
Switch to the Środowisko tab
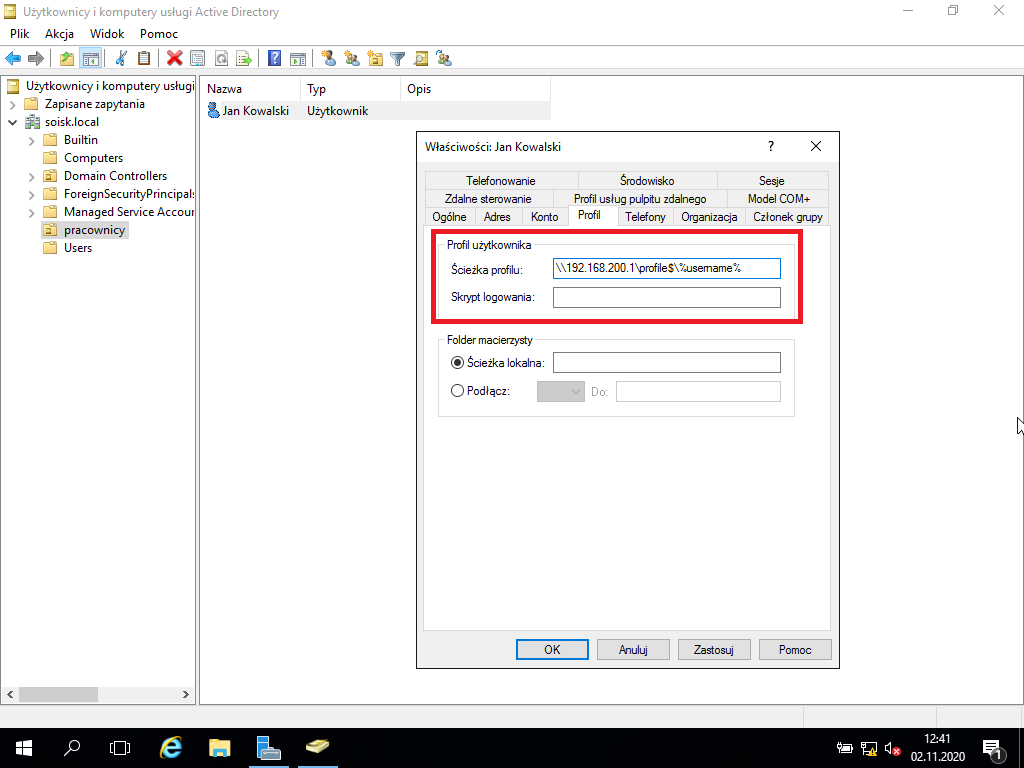point(647,181)
